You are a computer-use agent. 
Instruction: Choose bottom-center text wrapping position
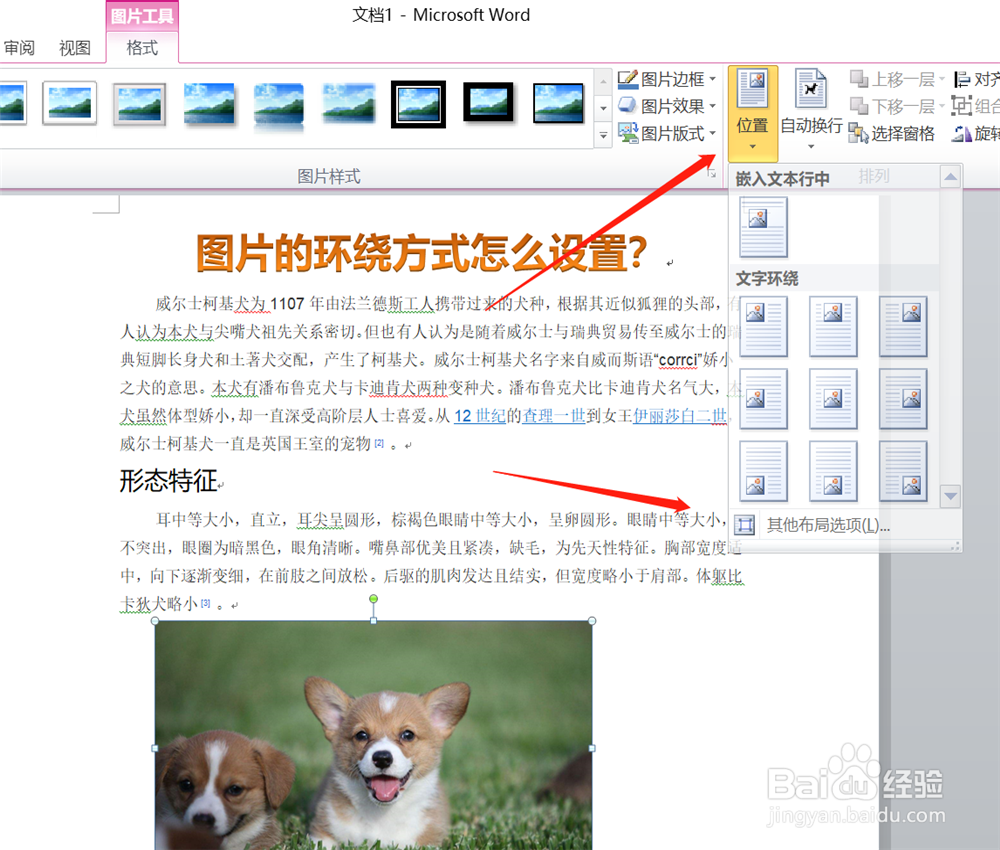(x=833, y=471)
